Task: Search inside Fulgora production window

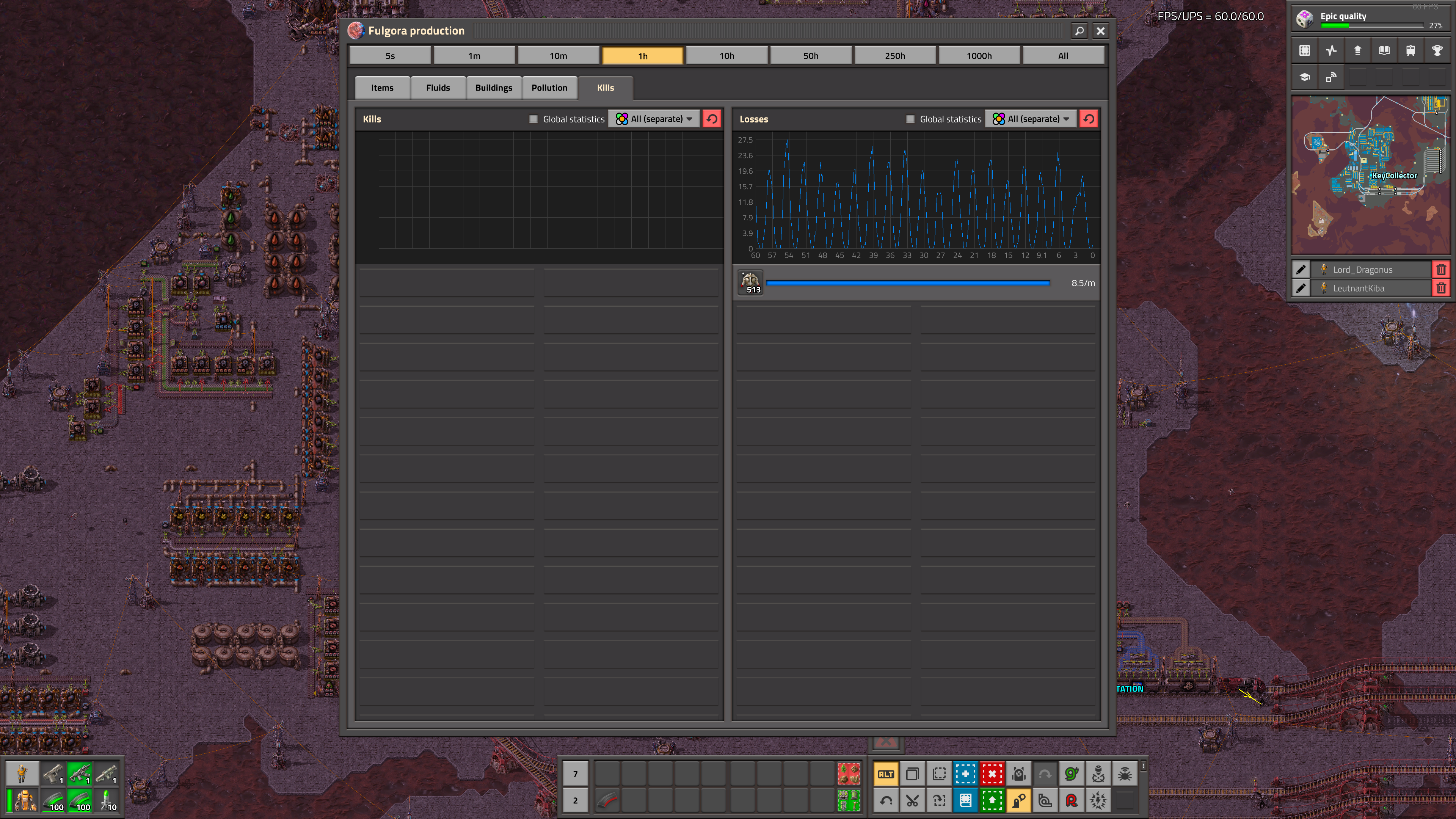Action: coord(1079,31)
